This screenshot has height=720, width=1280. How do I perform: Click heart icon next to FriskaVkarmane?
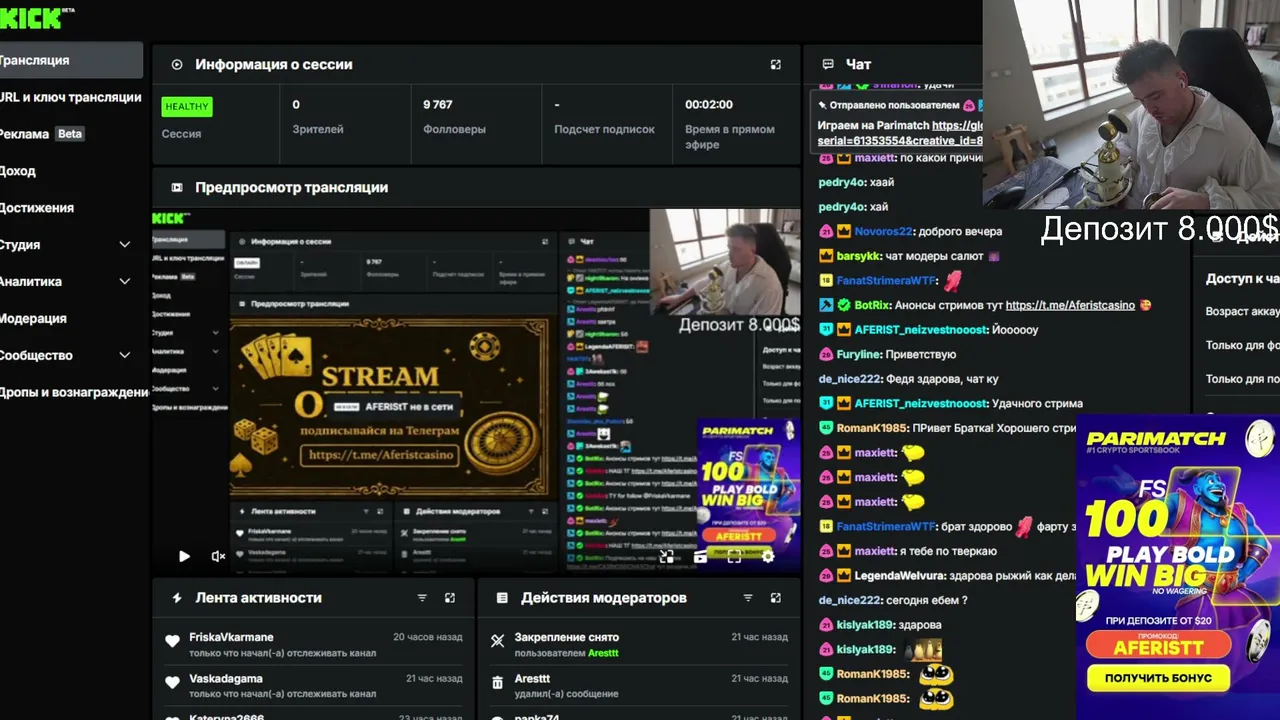pos(172,641)
